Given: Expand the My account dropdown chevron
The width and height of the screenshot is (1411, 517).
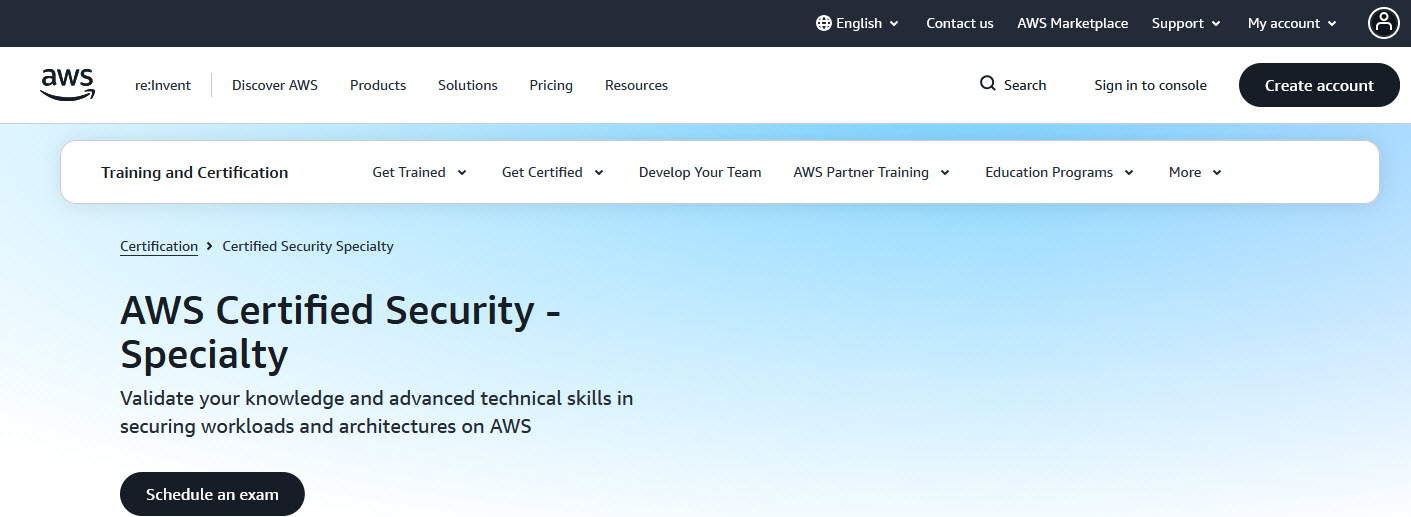Looking at the screenshot, I should click(x=1333, y=24).
